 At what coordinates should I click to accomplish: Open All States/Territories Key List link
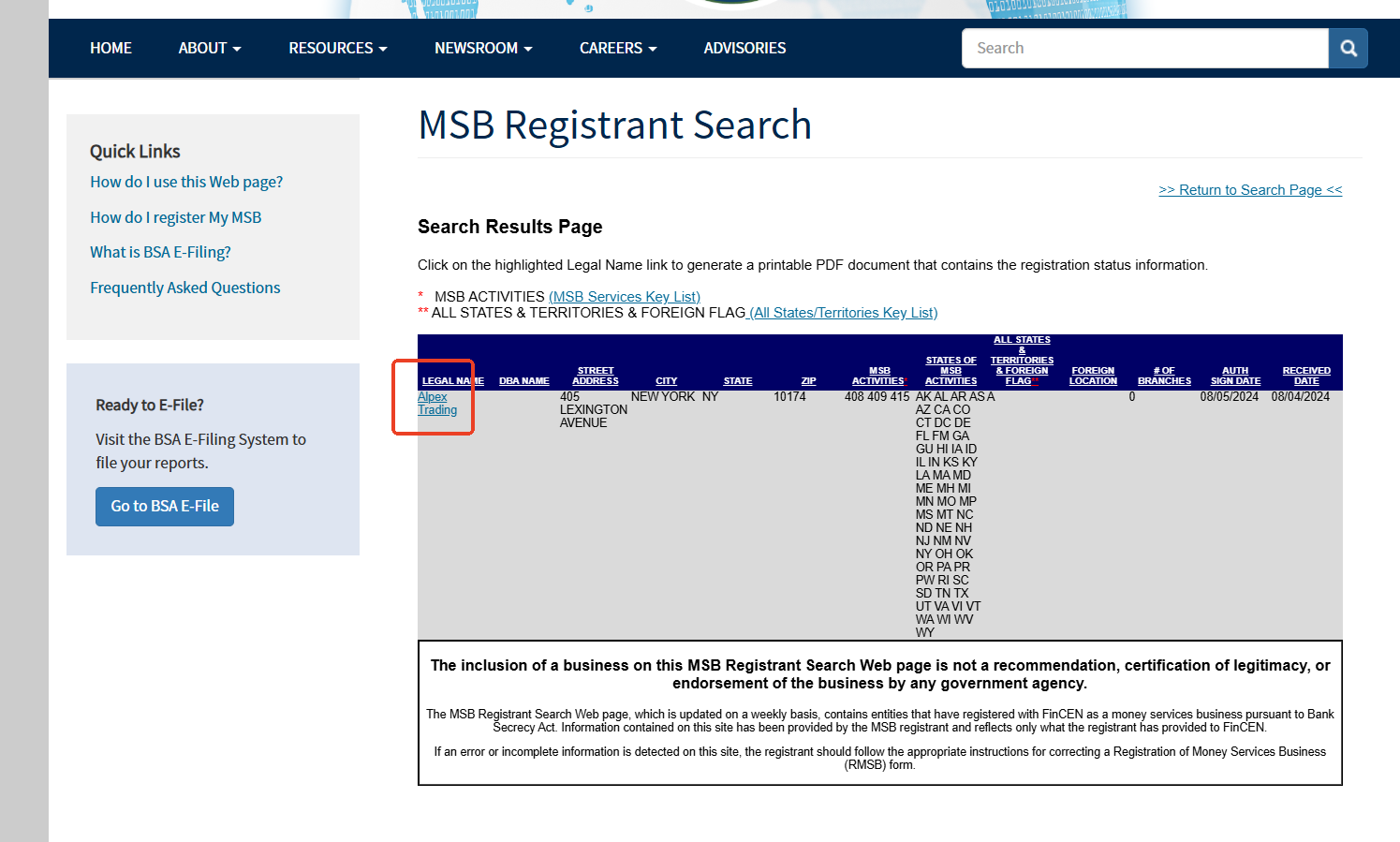[x=843, y=313]
